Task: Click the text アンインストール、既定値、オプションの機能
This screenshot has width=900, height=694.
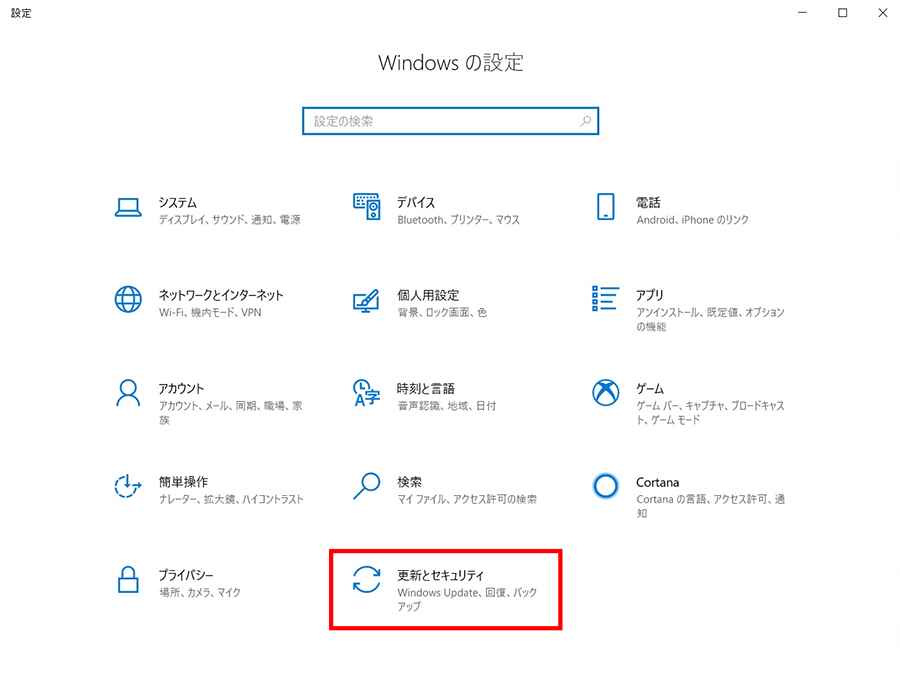Action: click(711, 320)
